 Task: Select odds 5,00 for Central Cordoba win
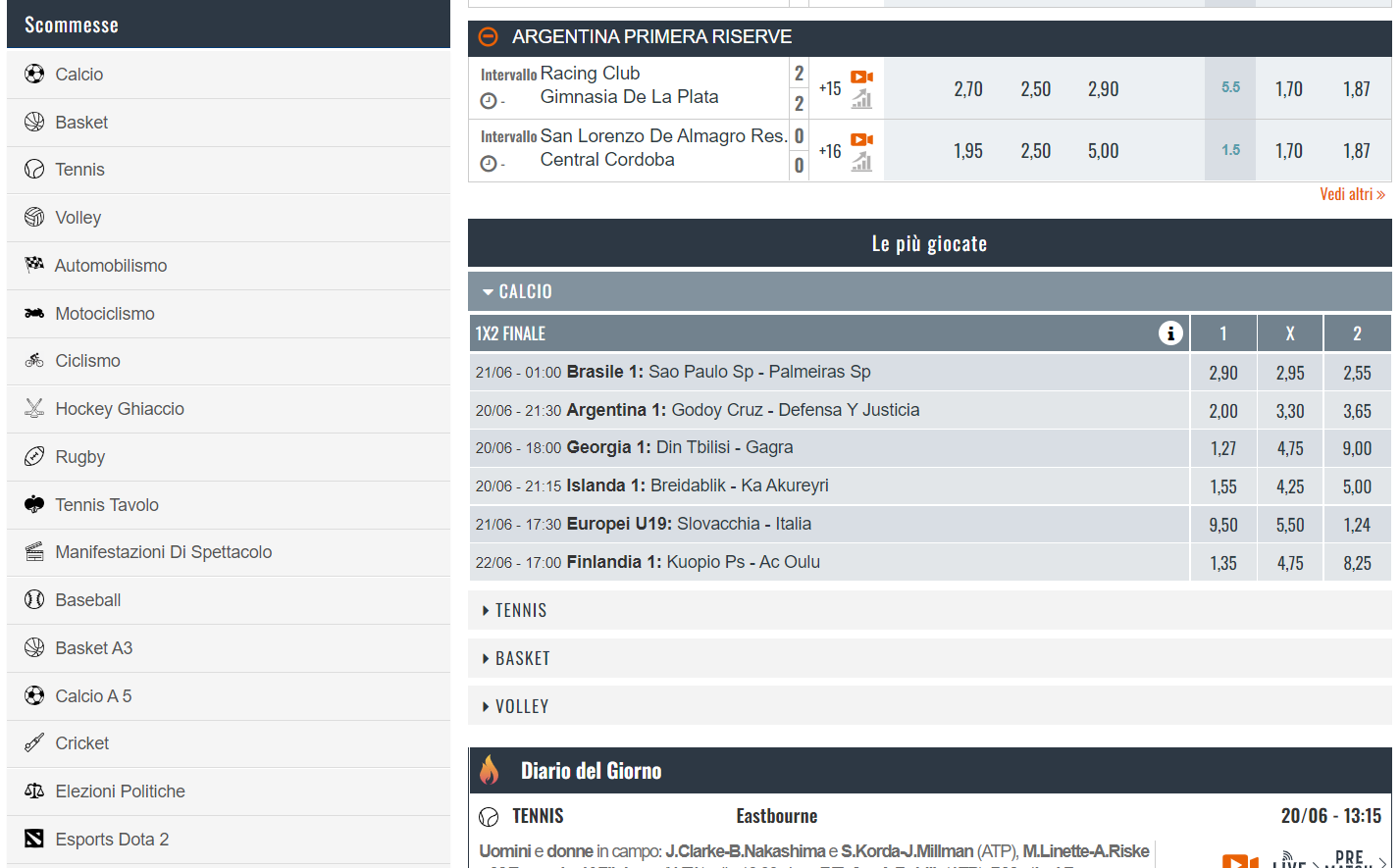1104,151
